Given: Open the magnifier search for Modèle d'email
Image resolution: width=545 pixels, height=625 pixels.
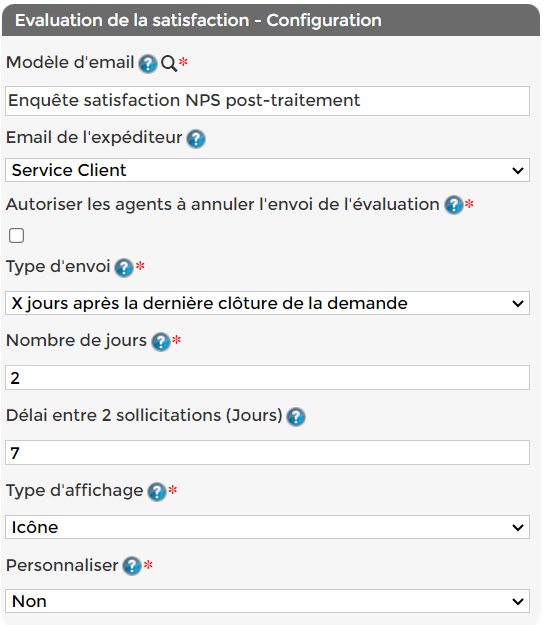Looking at the screenshot, I should [x=169, y=63].
